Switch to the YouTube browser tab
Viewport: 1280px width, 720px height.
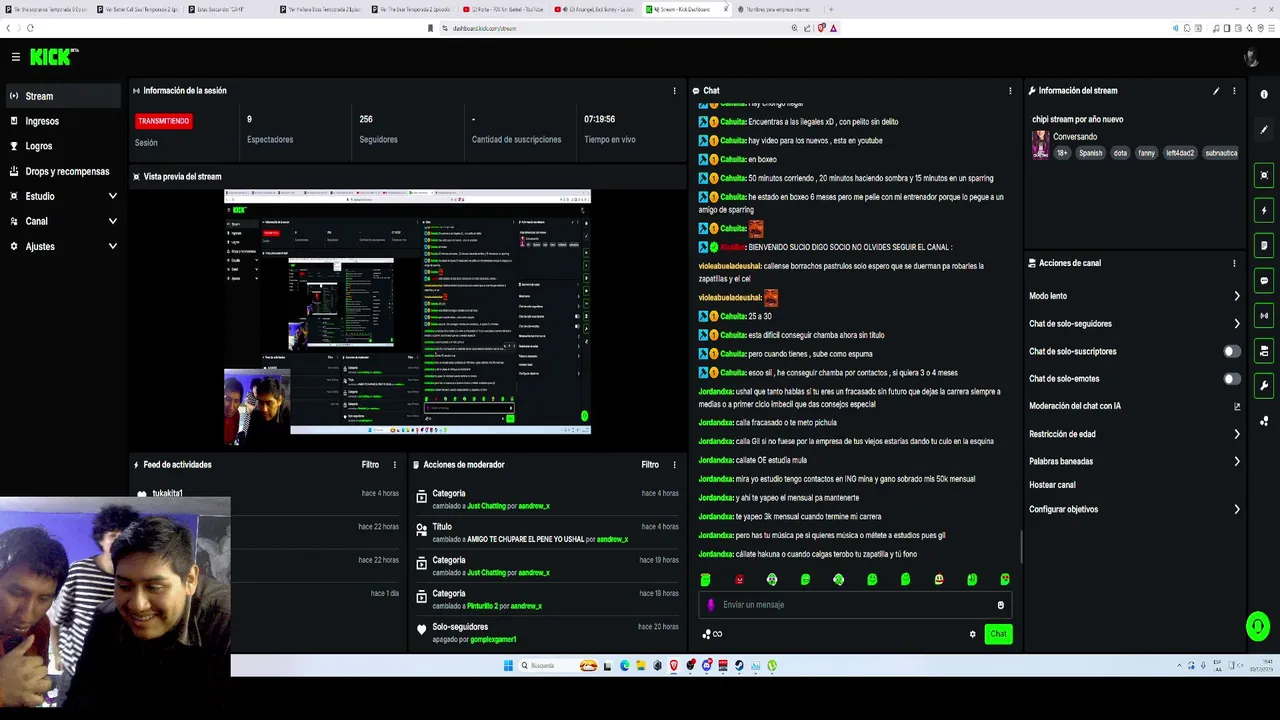[505, 9]
